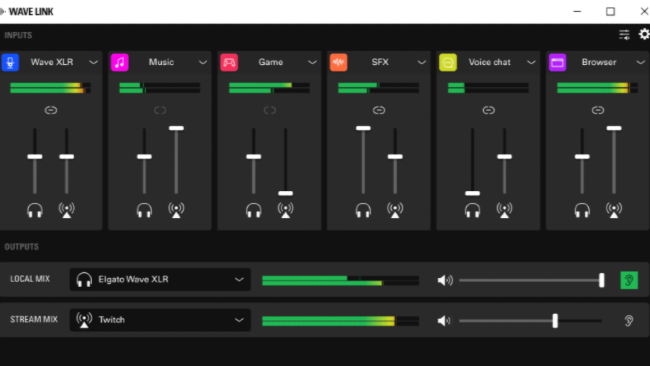This screenshot has width=650, height=366.
Task: Expand the Music channel dropdown
Action: 203,63
